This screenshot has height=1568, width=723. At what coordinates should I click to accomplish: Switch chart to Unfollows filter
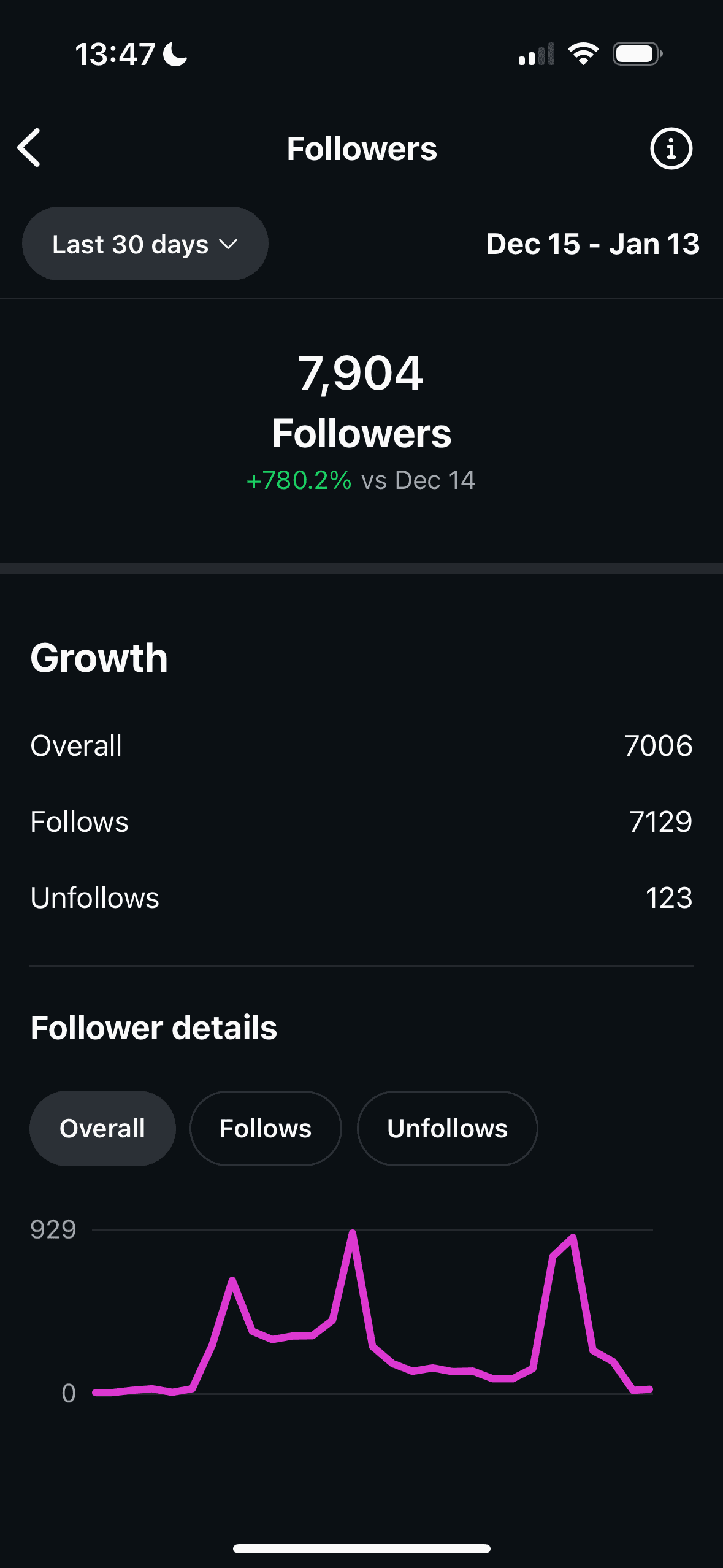pos(447,1128)
